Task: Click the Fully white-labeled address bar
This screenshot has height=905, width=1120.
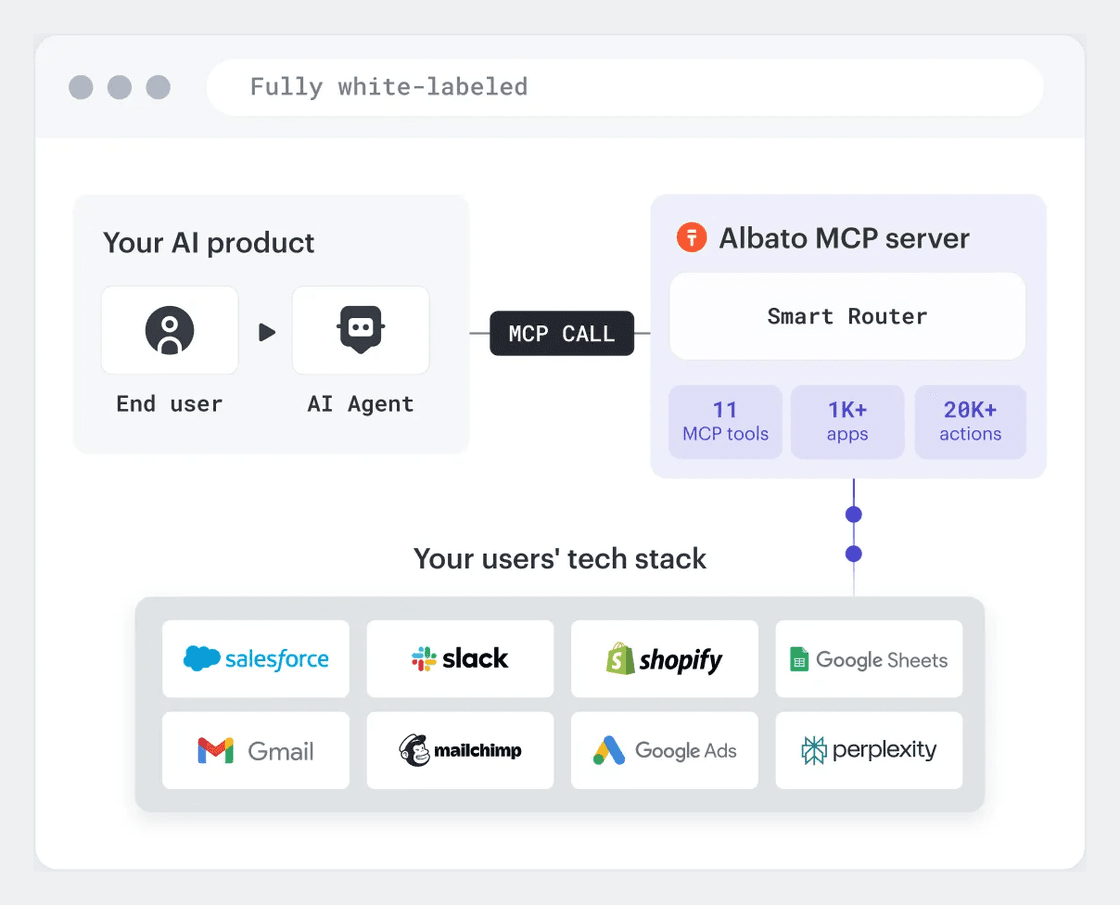Action: (625, 87)
